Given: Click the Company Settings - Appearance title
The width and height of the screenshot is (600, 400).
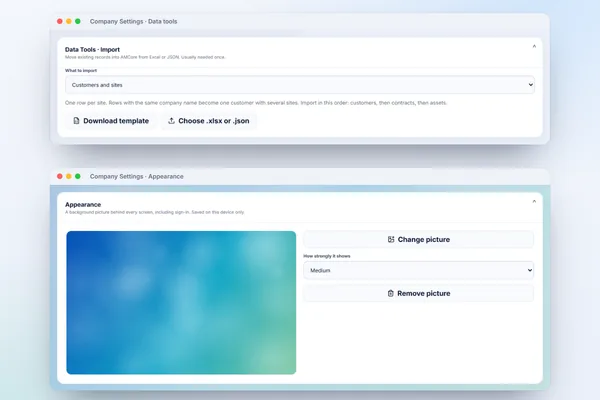Looking at the screenshot, I should [137, 176].
